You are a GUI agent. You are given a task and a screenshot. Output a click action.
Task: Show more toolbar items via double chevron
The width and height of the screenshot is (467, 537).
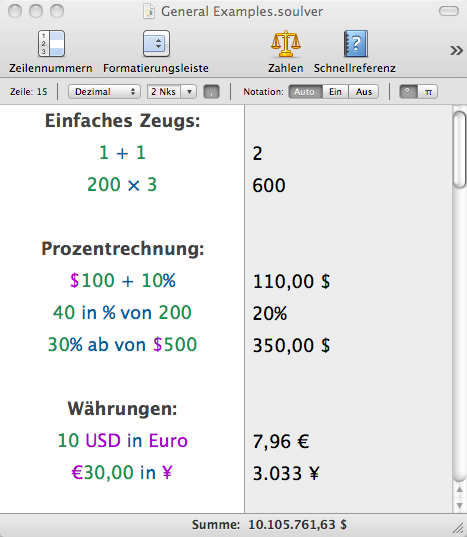[x=456, y=51]
